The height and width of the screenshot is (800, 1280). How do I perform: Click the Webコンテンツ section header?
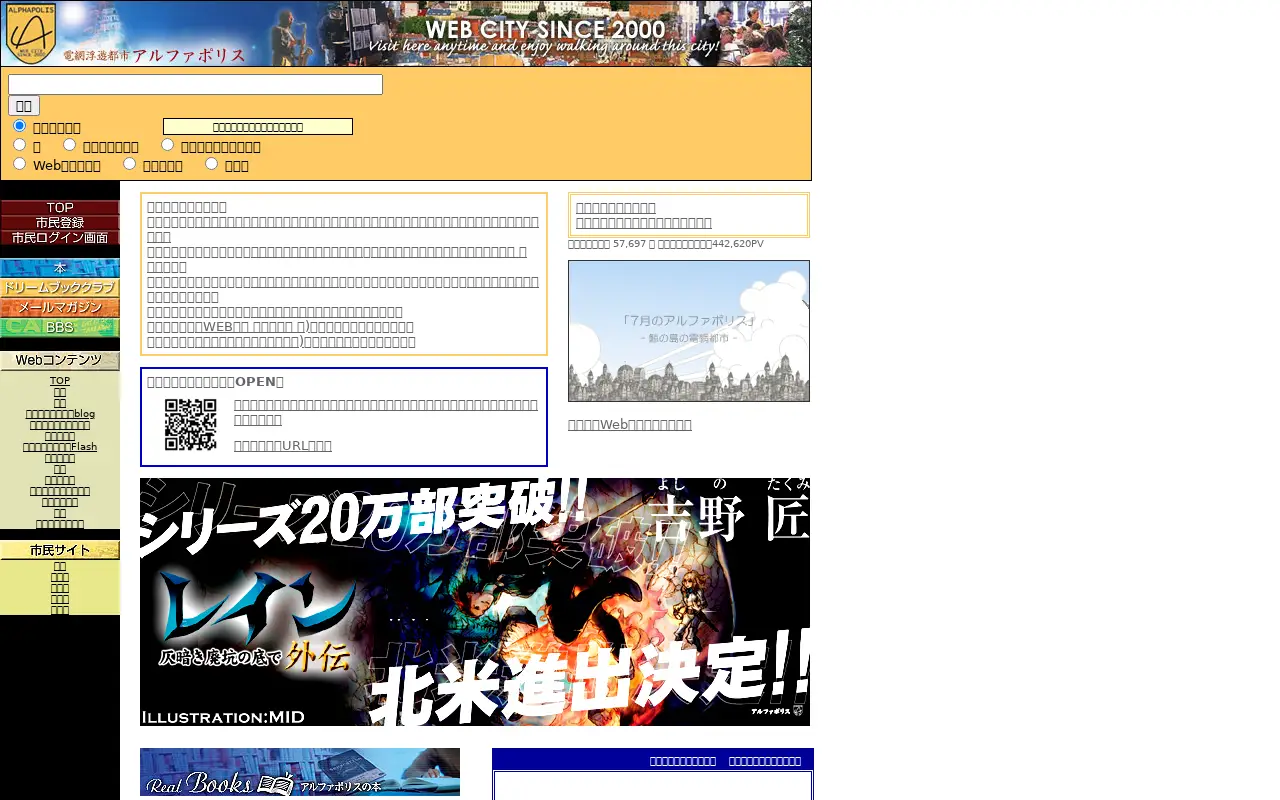60,361
